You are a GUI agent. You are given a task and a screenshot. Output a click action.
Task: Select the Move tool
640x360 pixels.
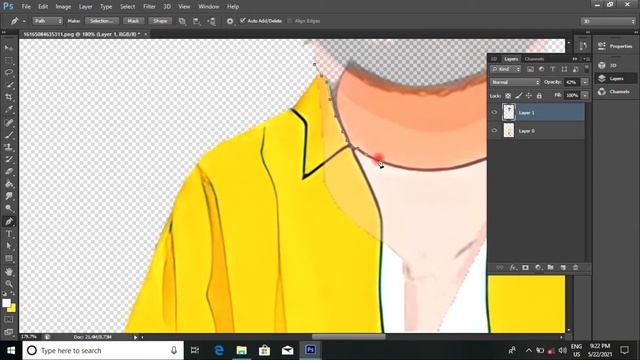point(9,48)
